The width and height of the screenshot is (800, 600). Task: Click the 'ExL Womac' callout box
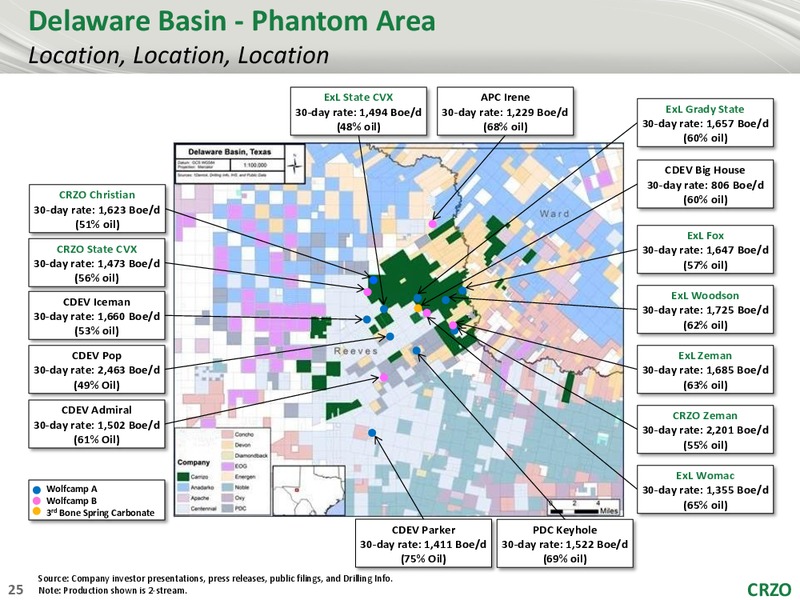point(705,489)
